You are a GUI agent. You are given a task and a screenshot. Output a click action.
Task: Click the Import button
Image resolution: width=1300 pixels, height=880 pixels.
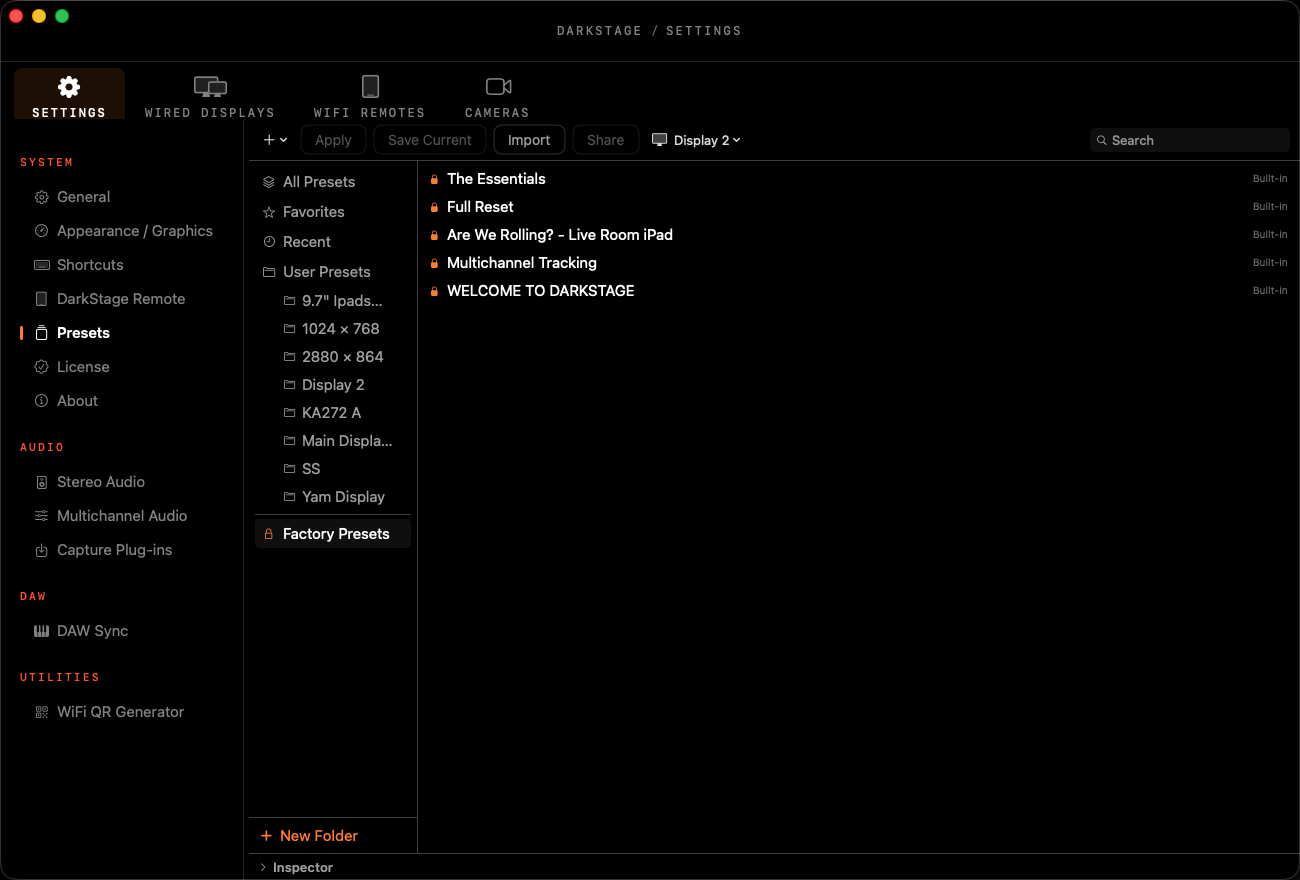click(x=529, y=140)
